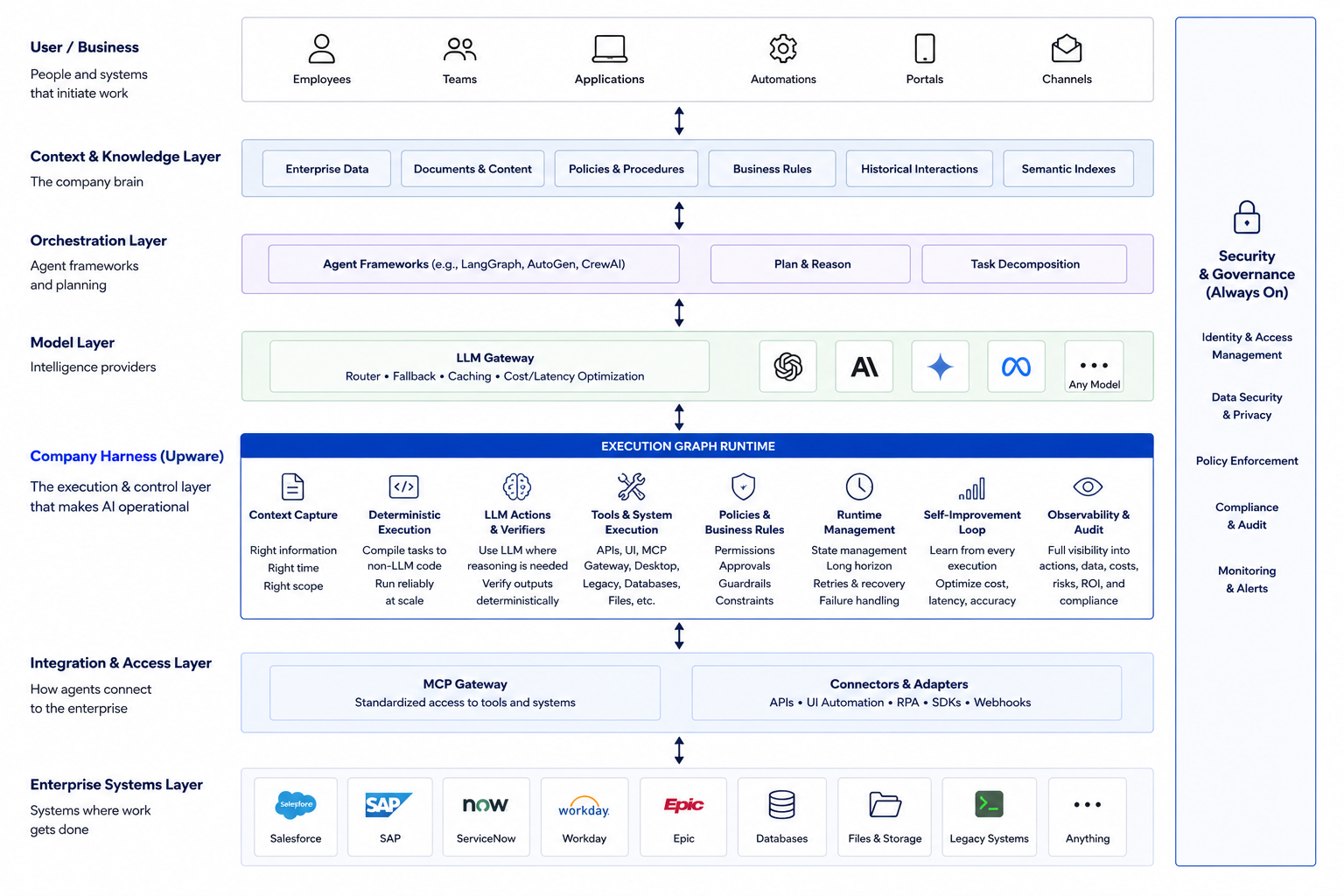Select the Enterprise Data box
The height and width of the screenshot is (896, 1344).
tap(326, 169)
